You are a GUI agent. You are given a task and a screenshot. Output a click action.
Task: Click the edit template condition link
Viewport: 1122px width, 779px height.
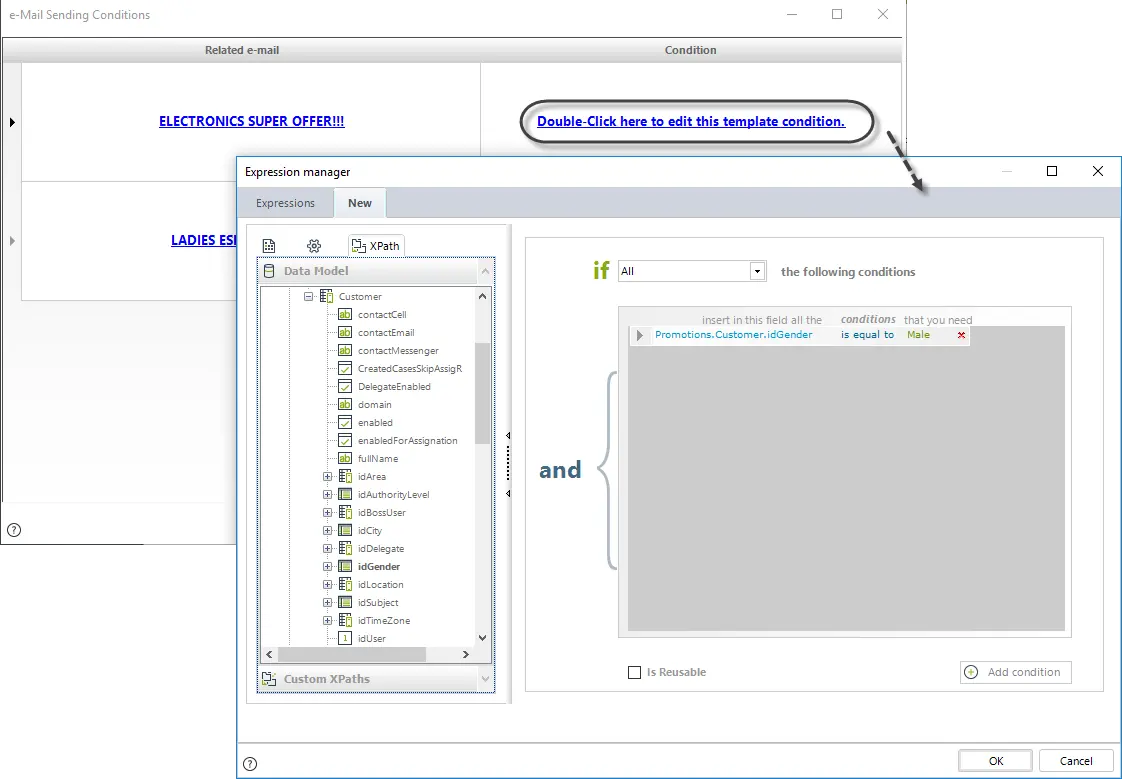coord(691,122)
